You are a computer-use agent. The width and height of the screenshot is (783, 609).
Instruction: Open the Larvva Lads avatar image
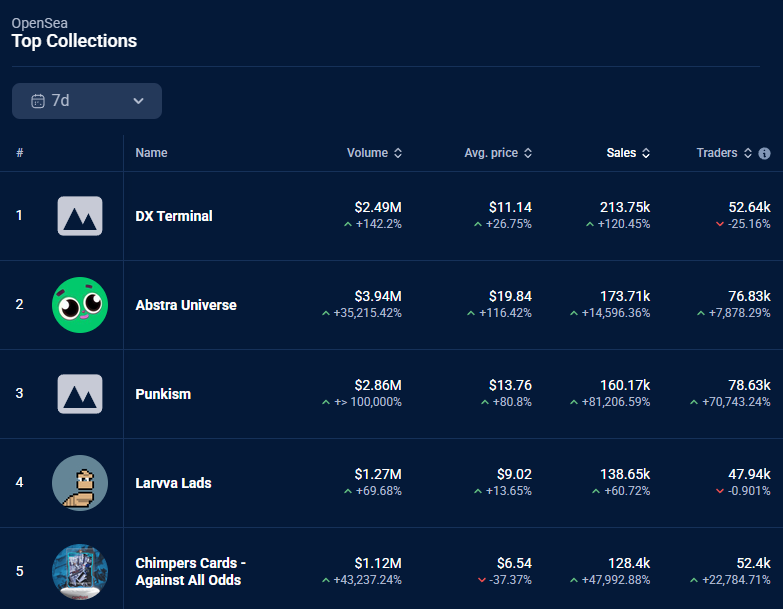coord(80,483)
